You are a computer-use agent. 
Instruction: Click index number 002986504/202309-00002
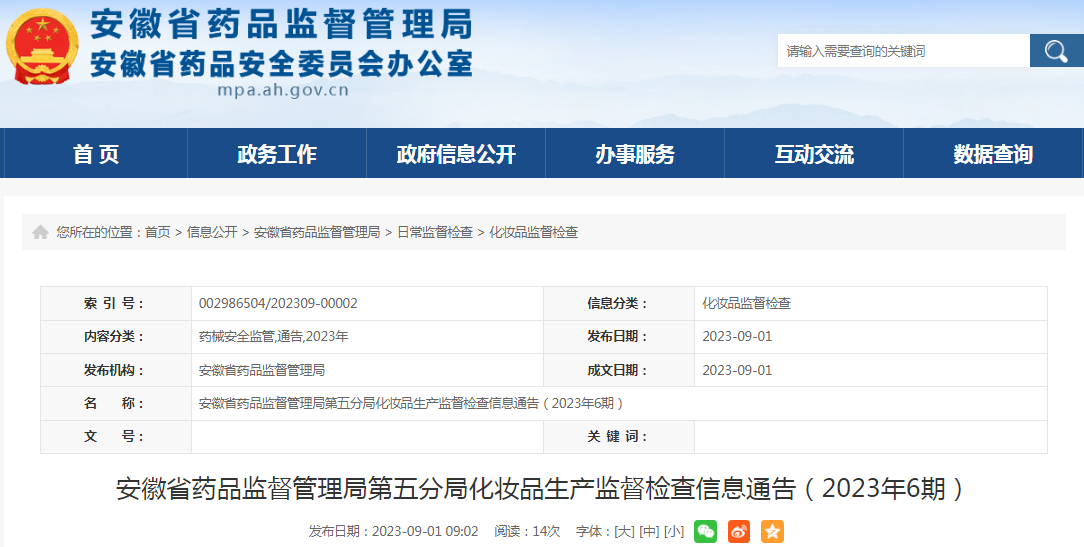click(278, 304)
